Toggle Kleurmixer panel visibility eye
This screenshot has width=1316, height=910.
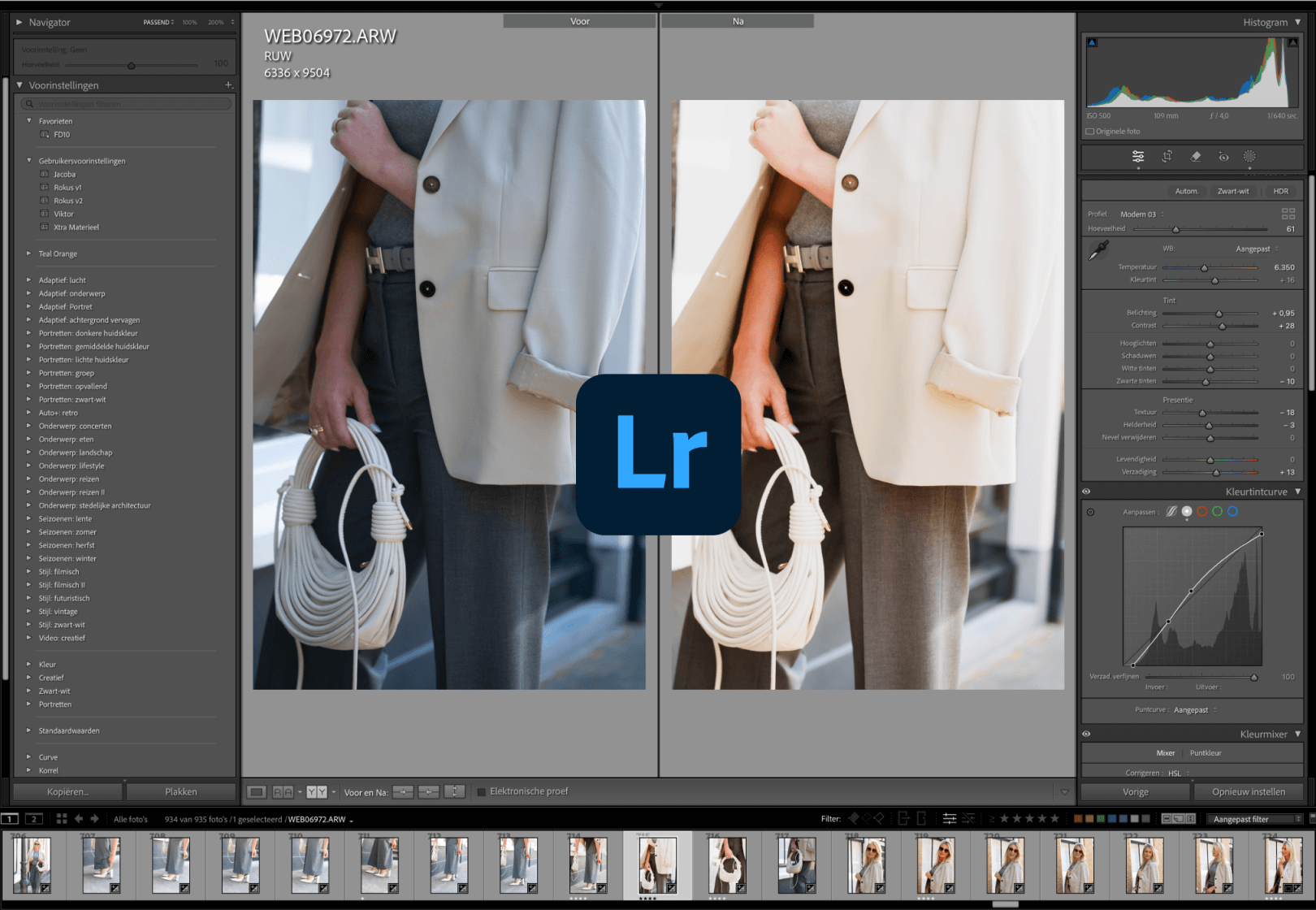(x=1086, y=734)
